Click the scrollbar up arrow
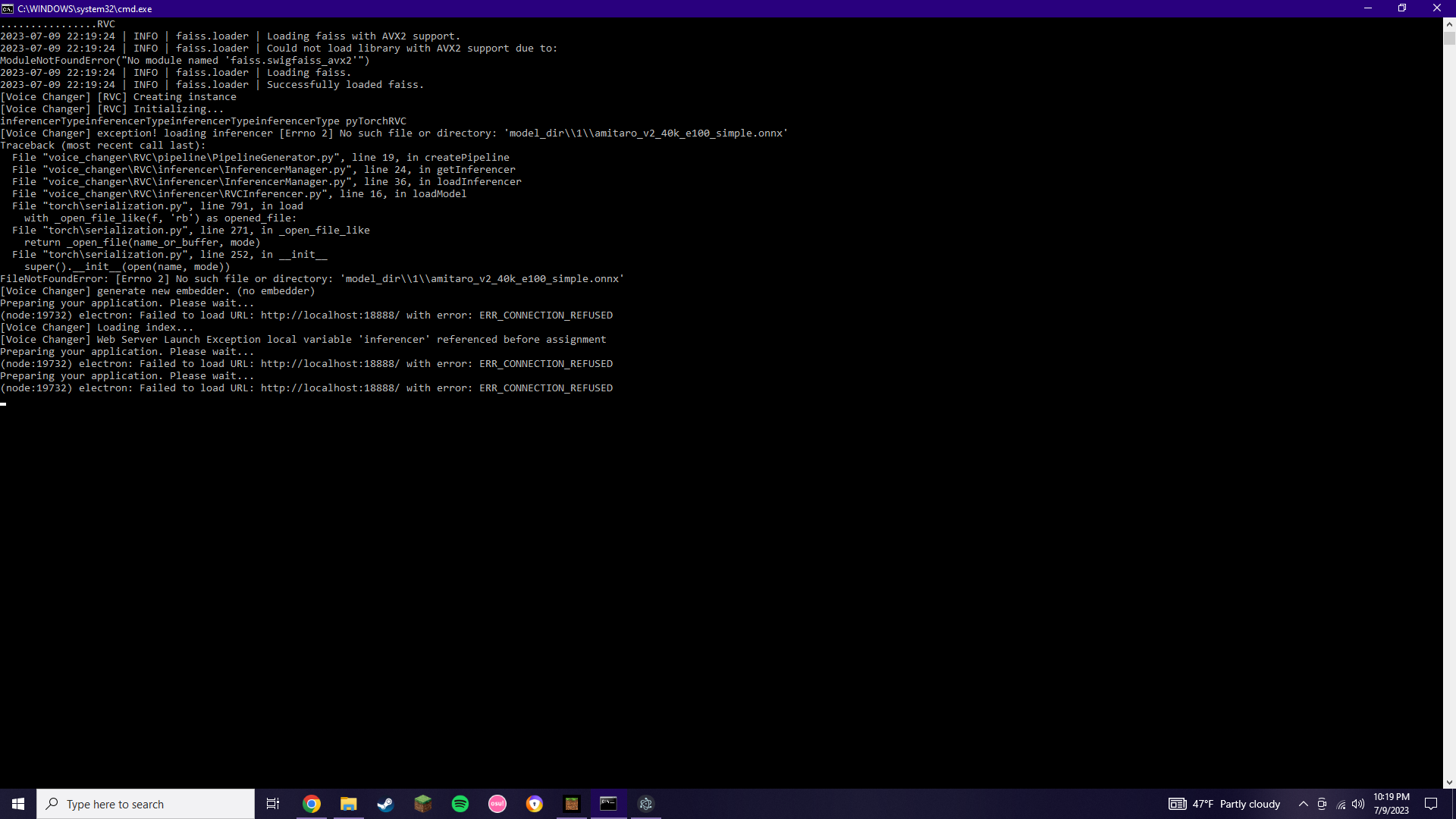 pyautogui.click(x=1448, y=24)
